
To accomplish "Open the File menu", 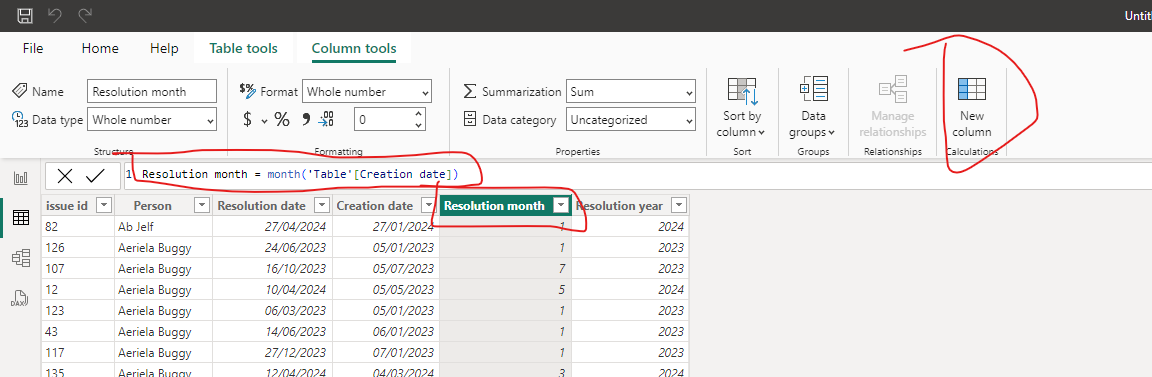I will click(33, 49).
